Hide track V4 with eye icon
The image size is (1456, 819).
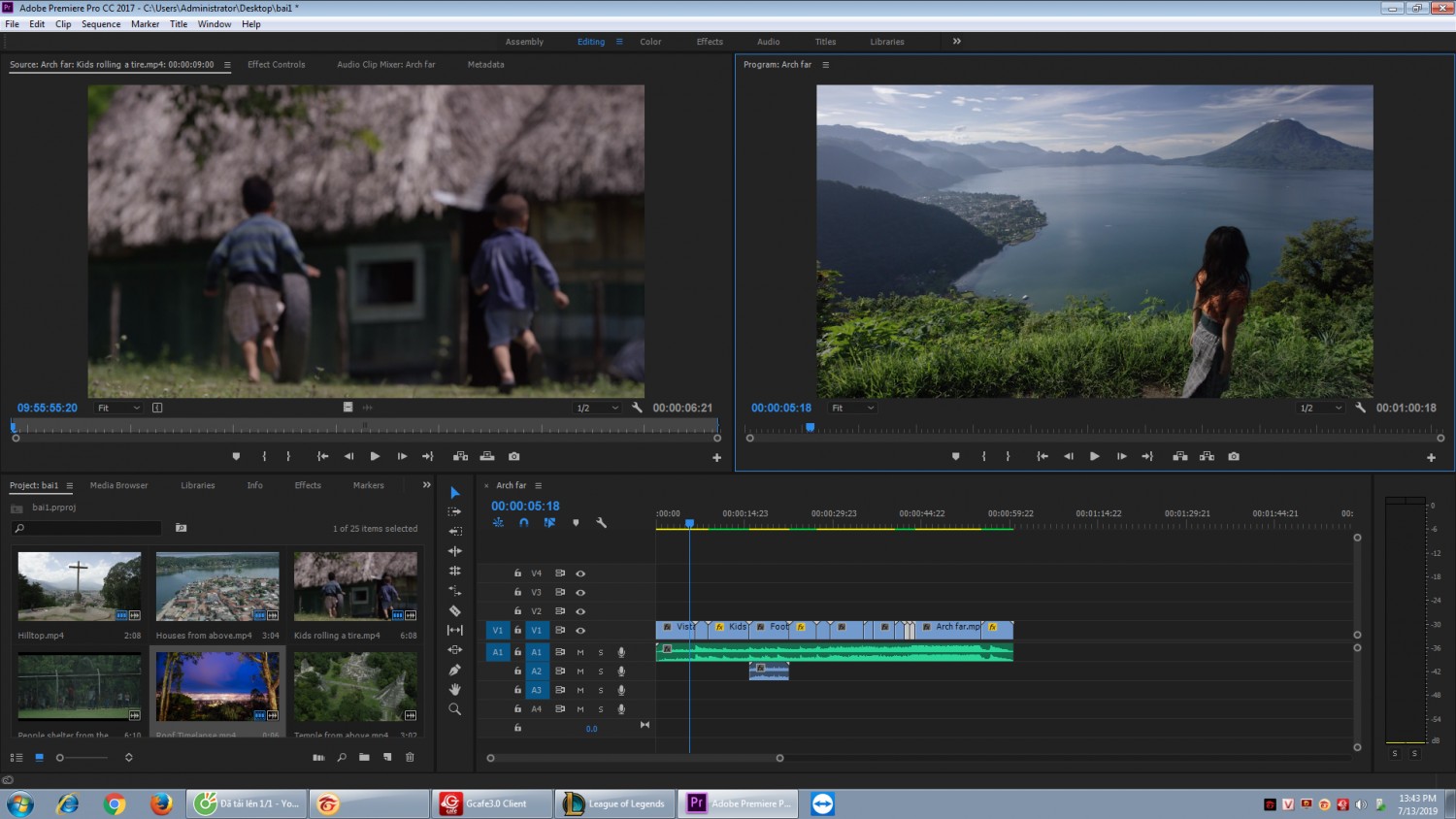pos(580,573)
